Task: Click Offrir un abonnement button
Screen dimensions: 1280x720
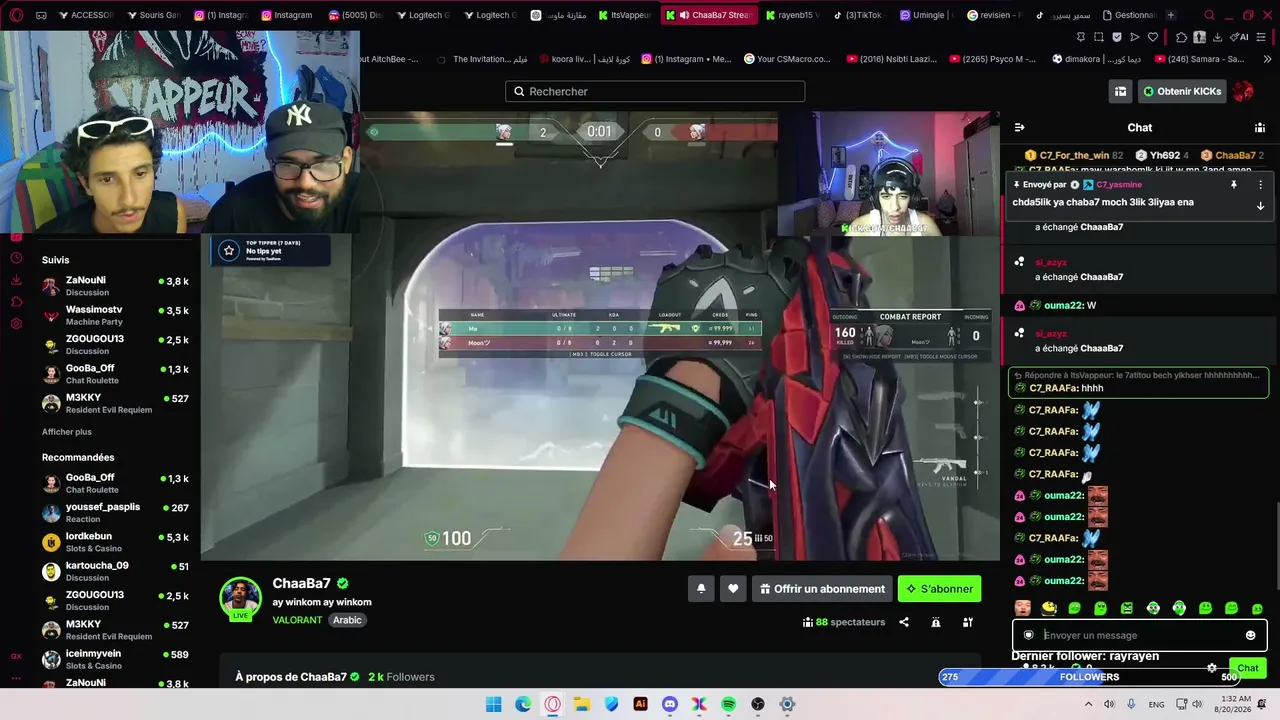Action: [822, 589]
